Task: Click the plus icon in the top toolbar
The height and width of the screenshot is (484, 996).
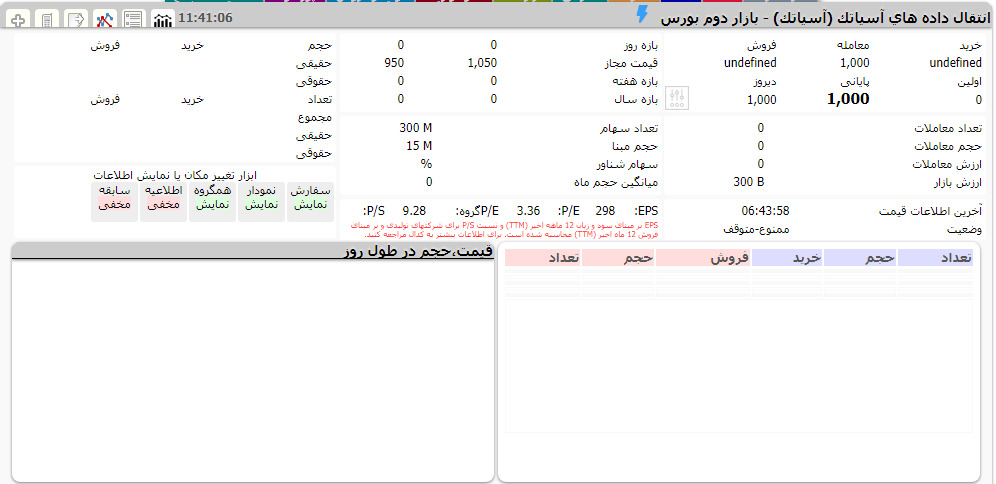Action: click(17, 19)
